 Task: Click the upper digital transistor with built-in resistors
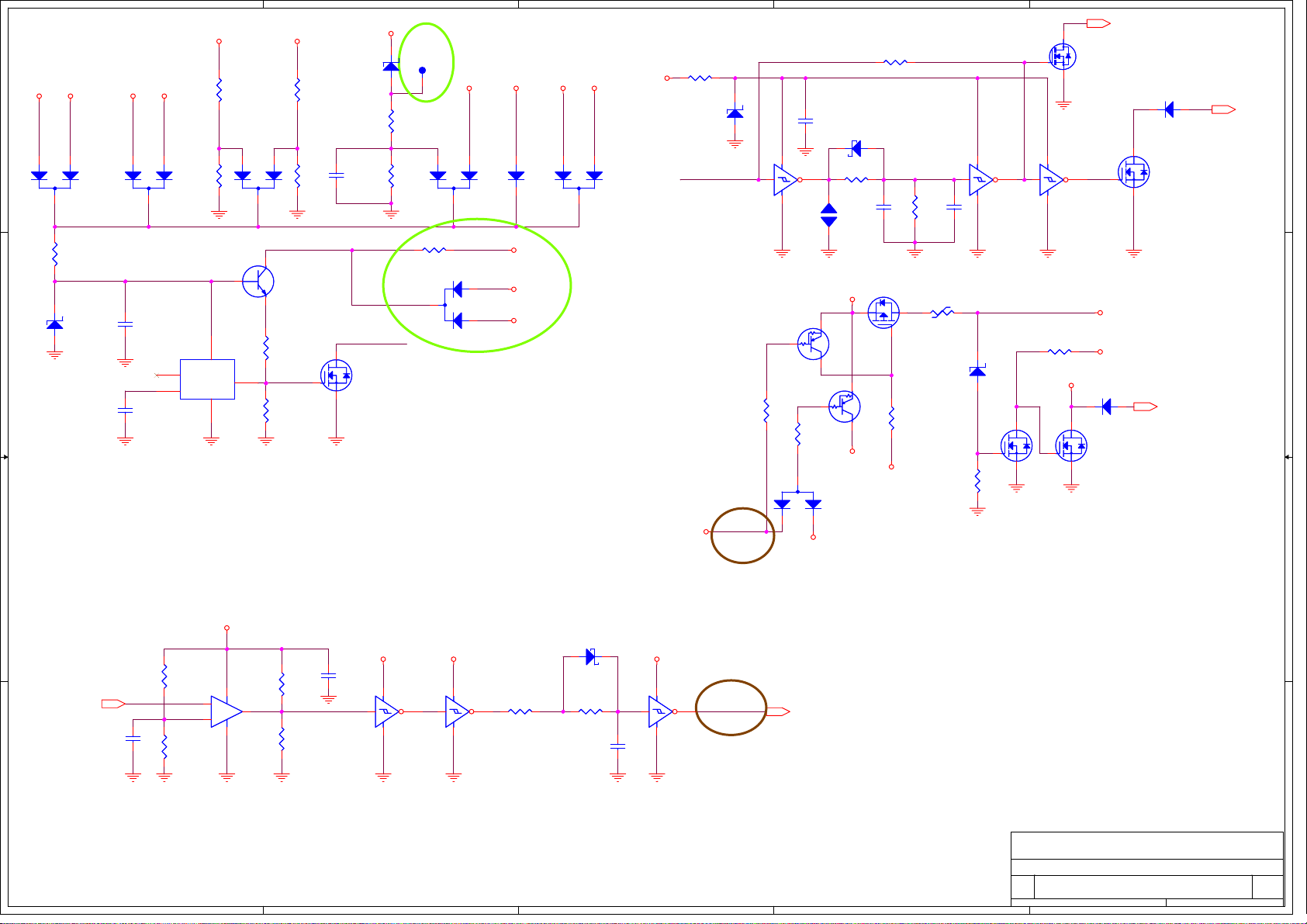click(x=813, y=344)
